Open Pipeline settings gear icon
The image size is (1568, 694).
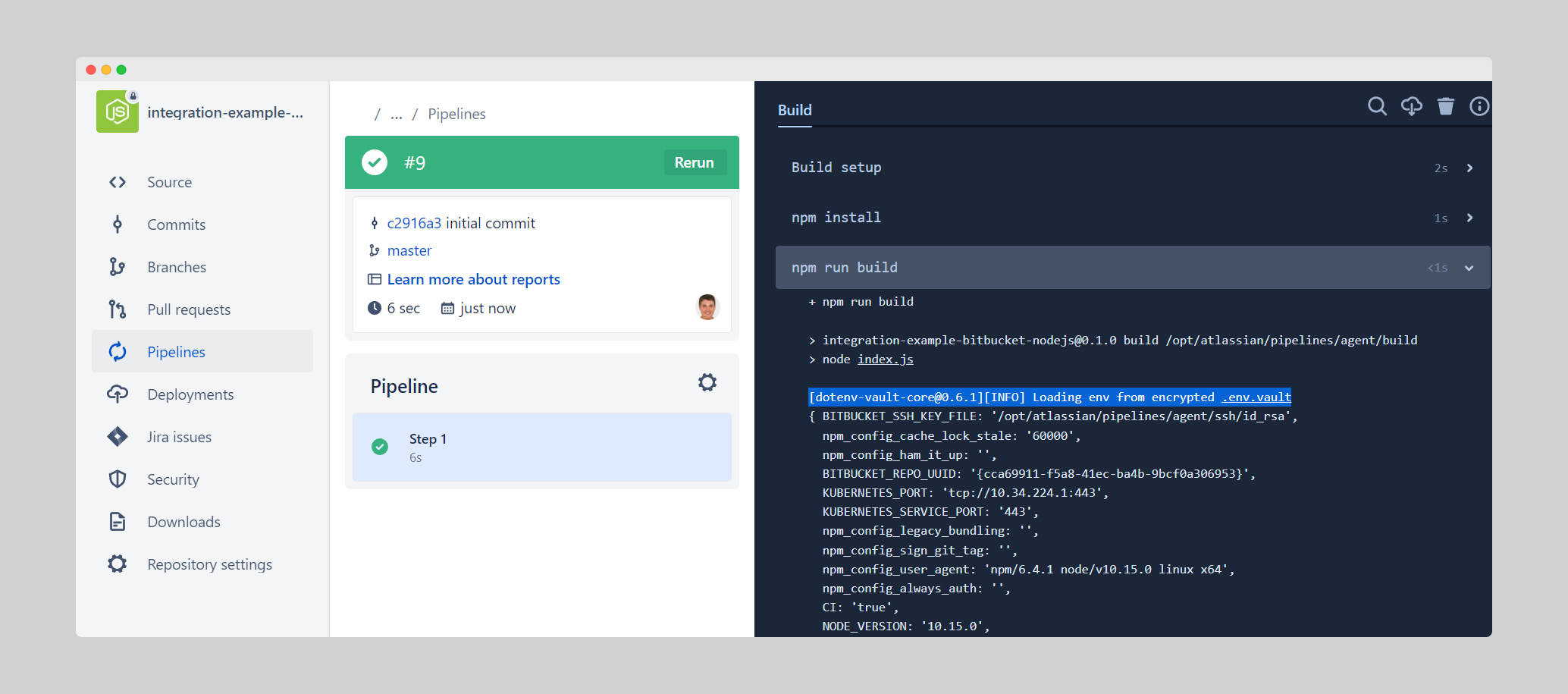(707, 382)
